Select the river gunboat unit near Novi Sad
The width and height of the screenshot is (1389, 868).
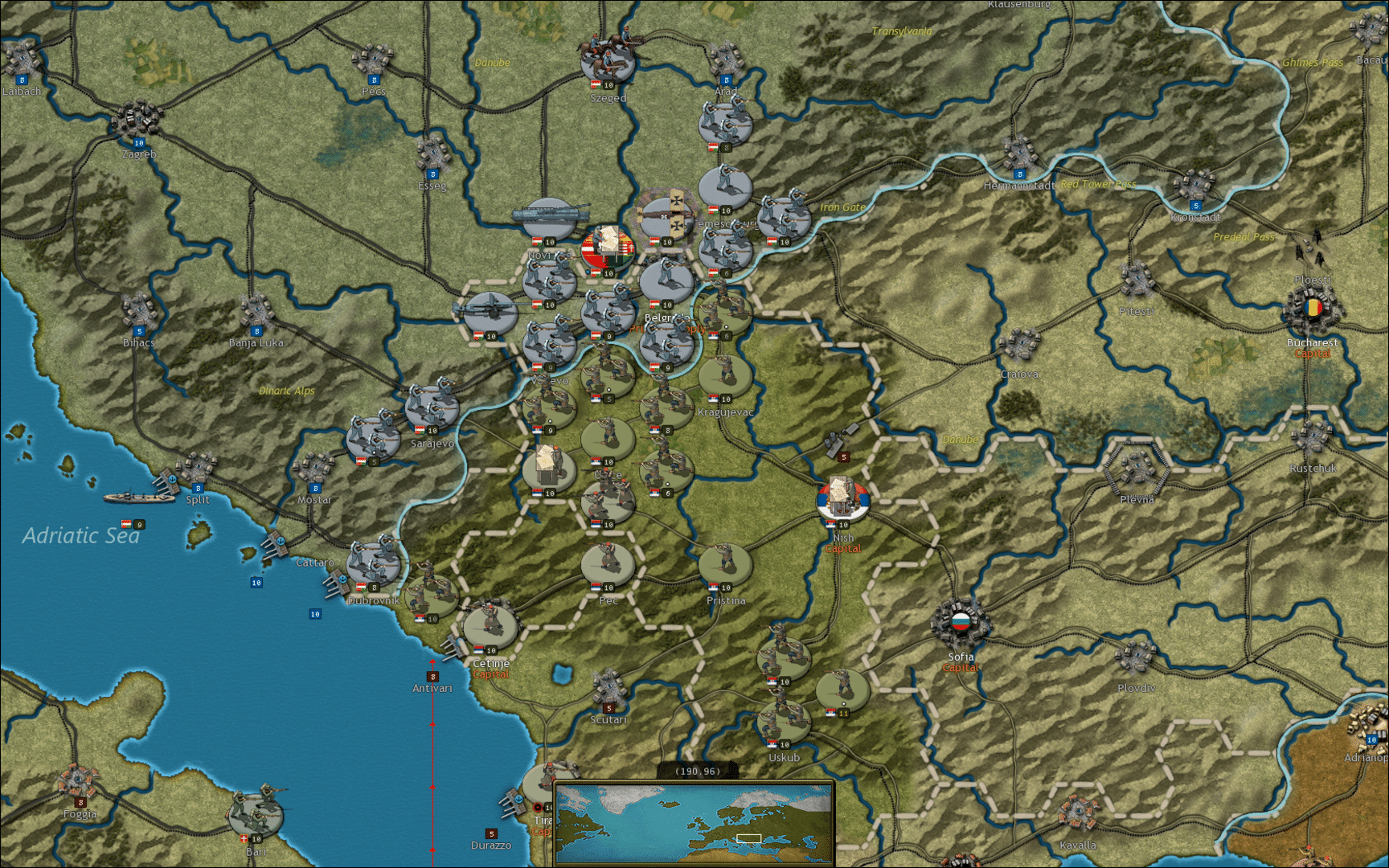550,217
